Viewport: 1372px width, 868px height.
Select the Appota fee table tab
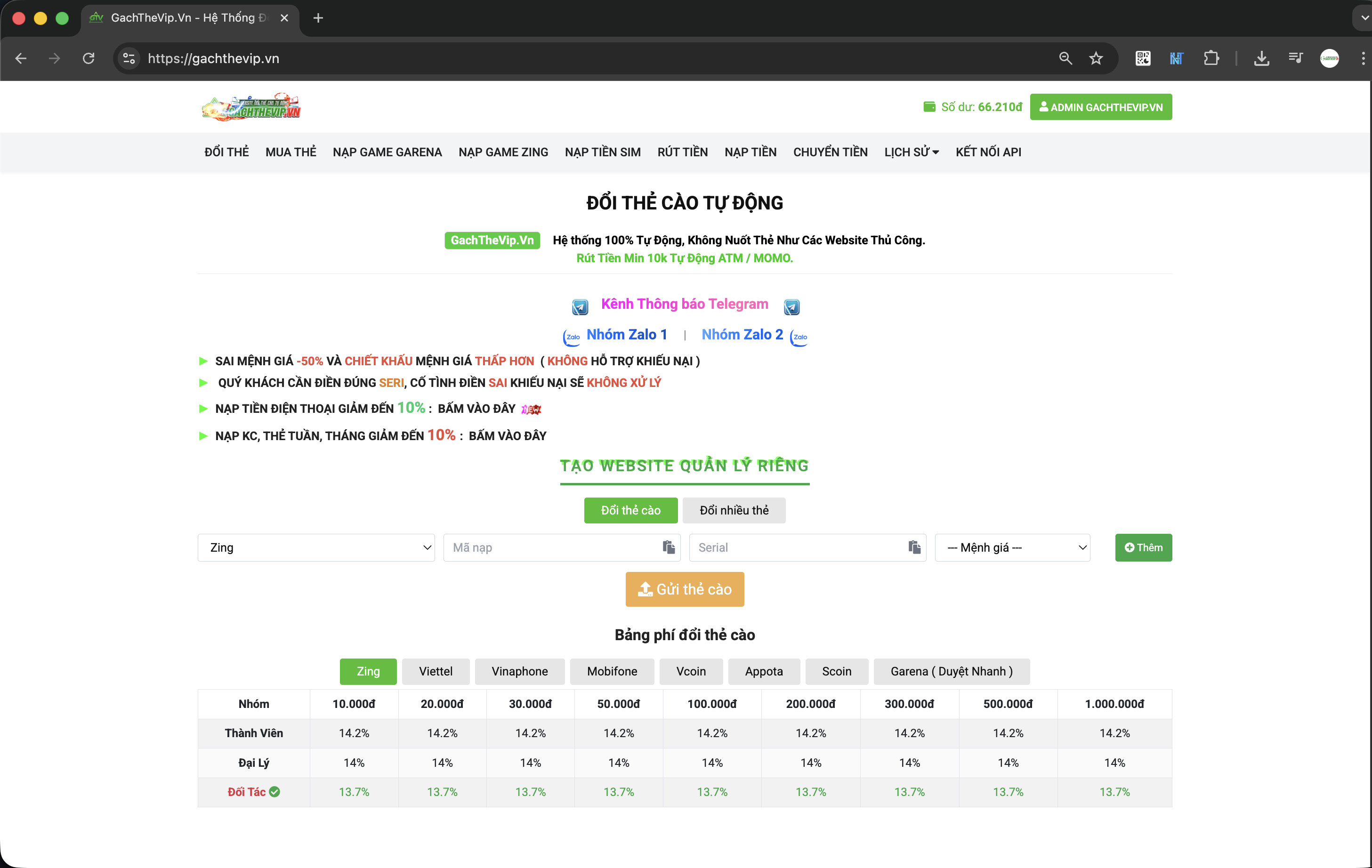pyautogui.click(x=764, y=672)
